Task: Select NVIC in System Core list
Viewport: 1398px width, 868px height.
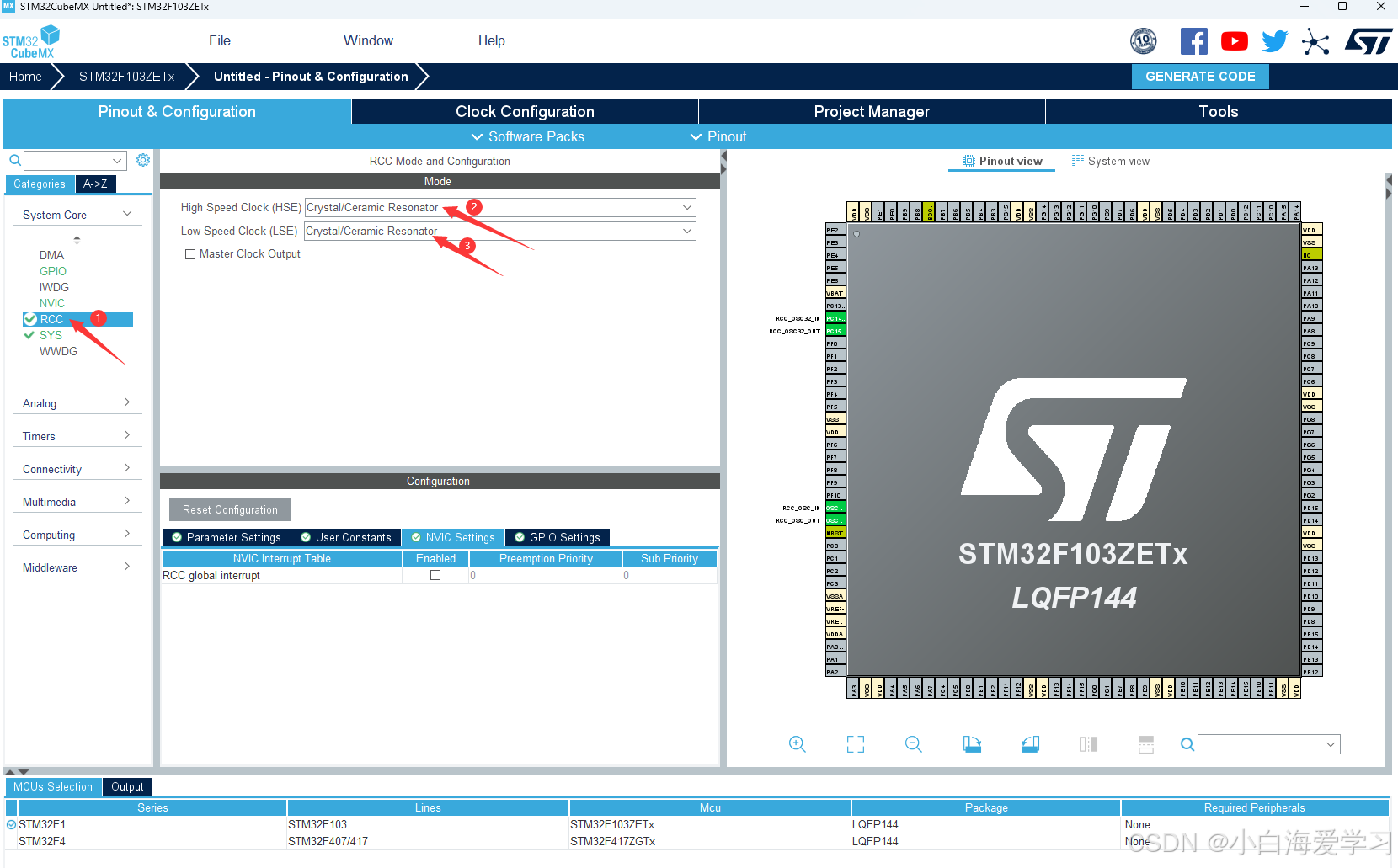Action: point(52,303)
